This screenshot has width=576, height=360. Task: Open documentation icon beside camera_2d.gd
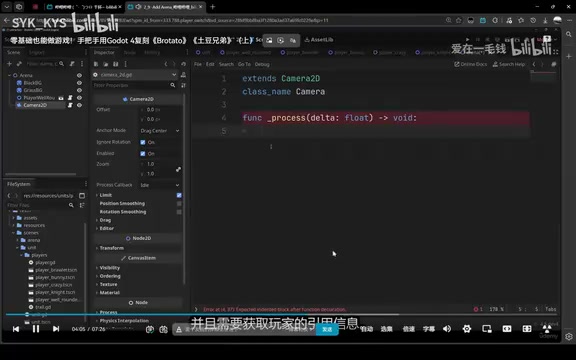tap(183, 75)
